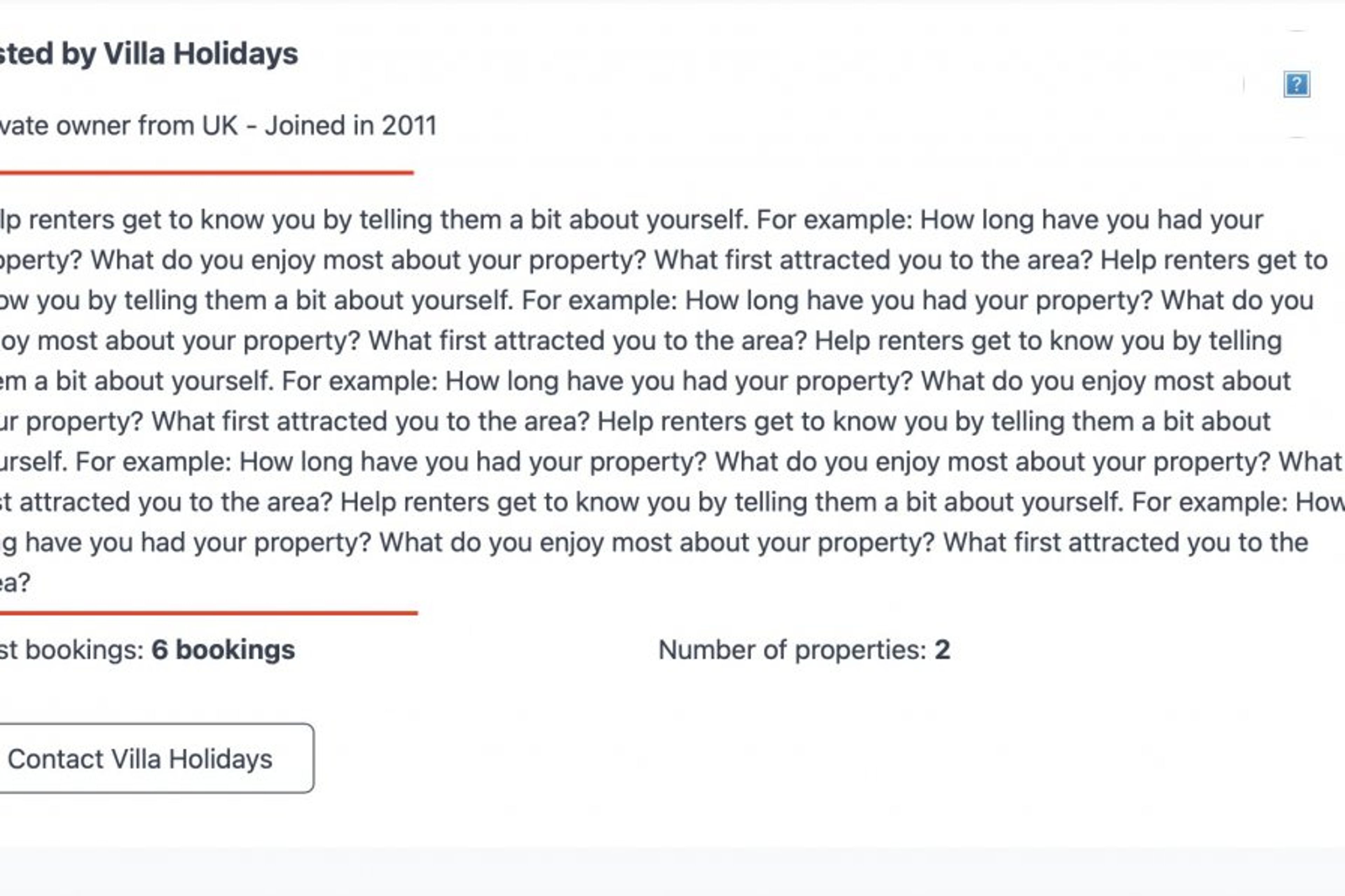Click the 'Joined in 2011' text

coord(350,126)
